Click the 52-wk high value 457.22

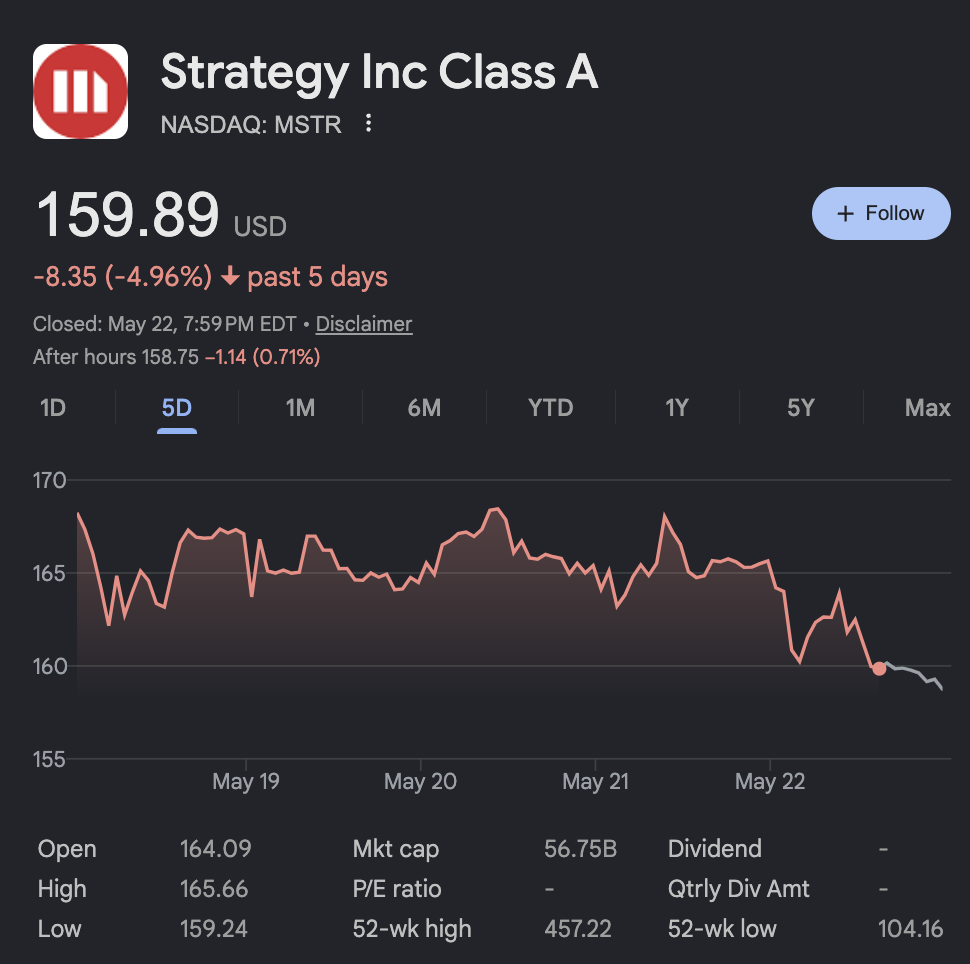tap(578, 928)
